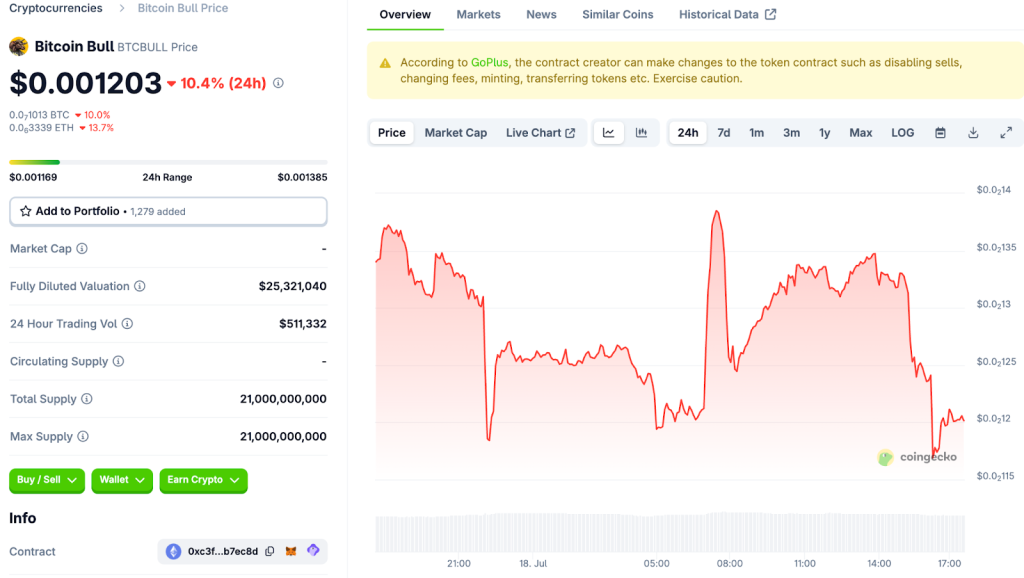Toggle LOG scale on the chart
The height and width of the screenshot is (578, 1024).
pyautogui.click(x=903, y=133)
